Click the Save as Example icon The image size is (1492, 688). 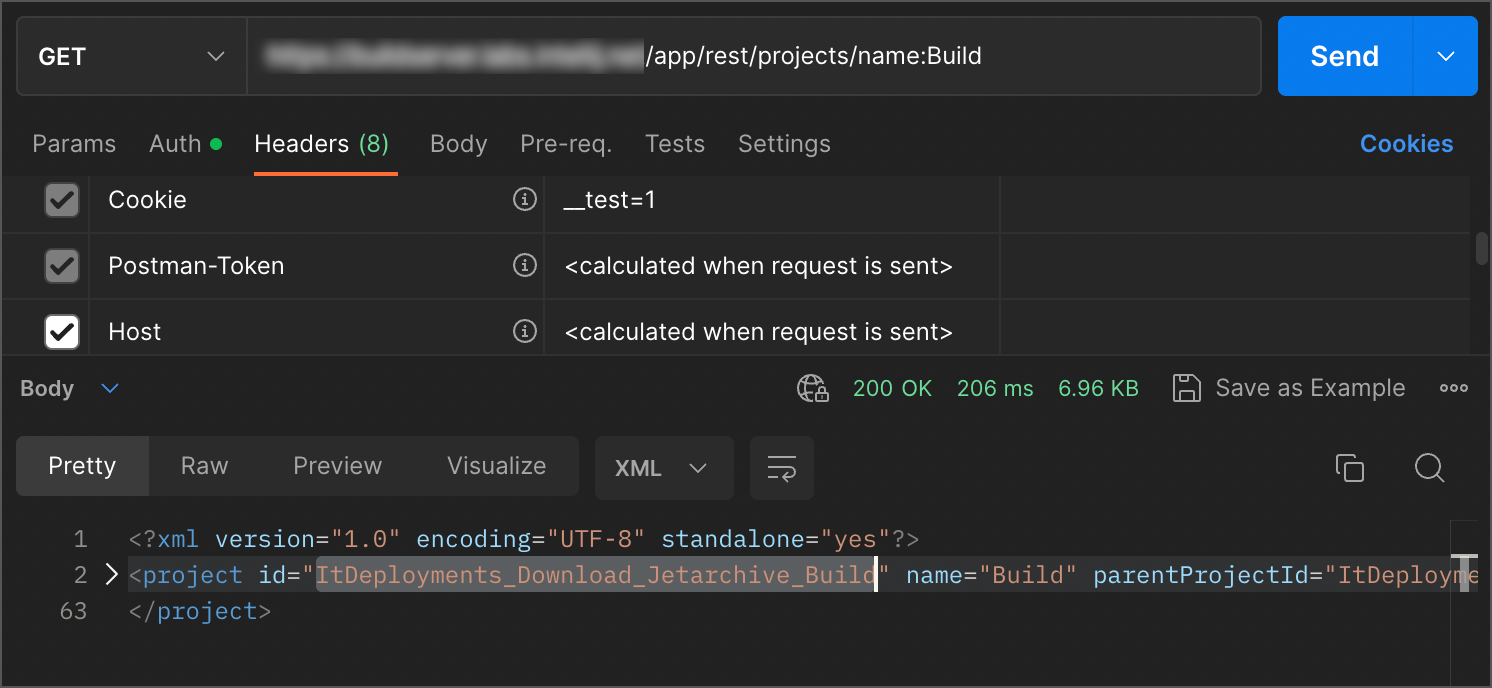coord(1187,388)
